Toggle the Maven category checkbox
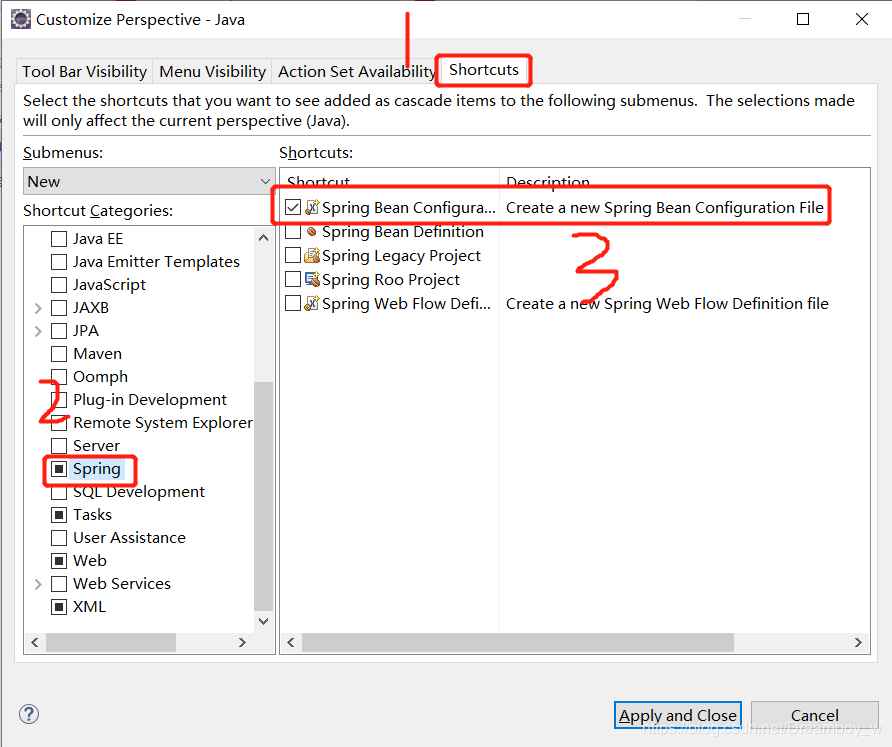Viewport: 892px width, 747px height. (59, 354)
